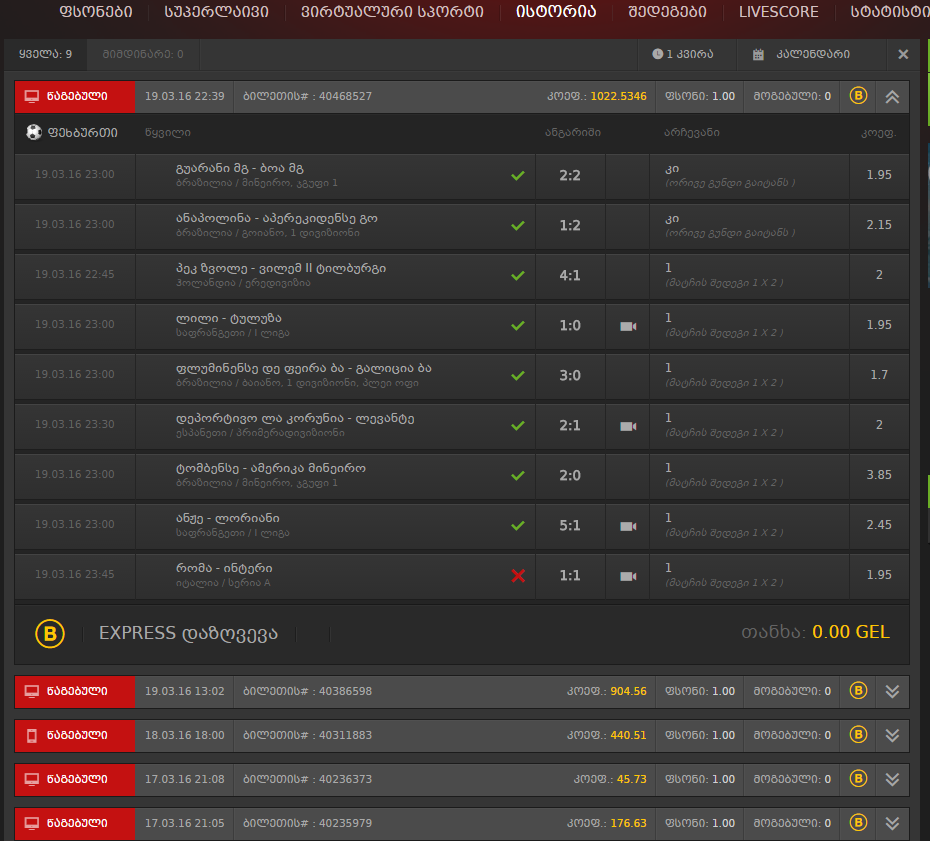Show all bets filter ყველა: 9
Screen dimensions: 930x841
click(x=46, y=55)
